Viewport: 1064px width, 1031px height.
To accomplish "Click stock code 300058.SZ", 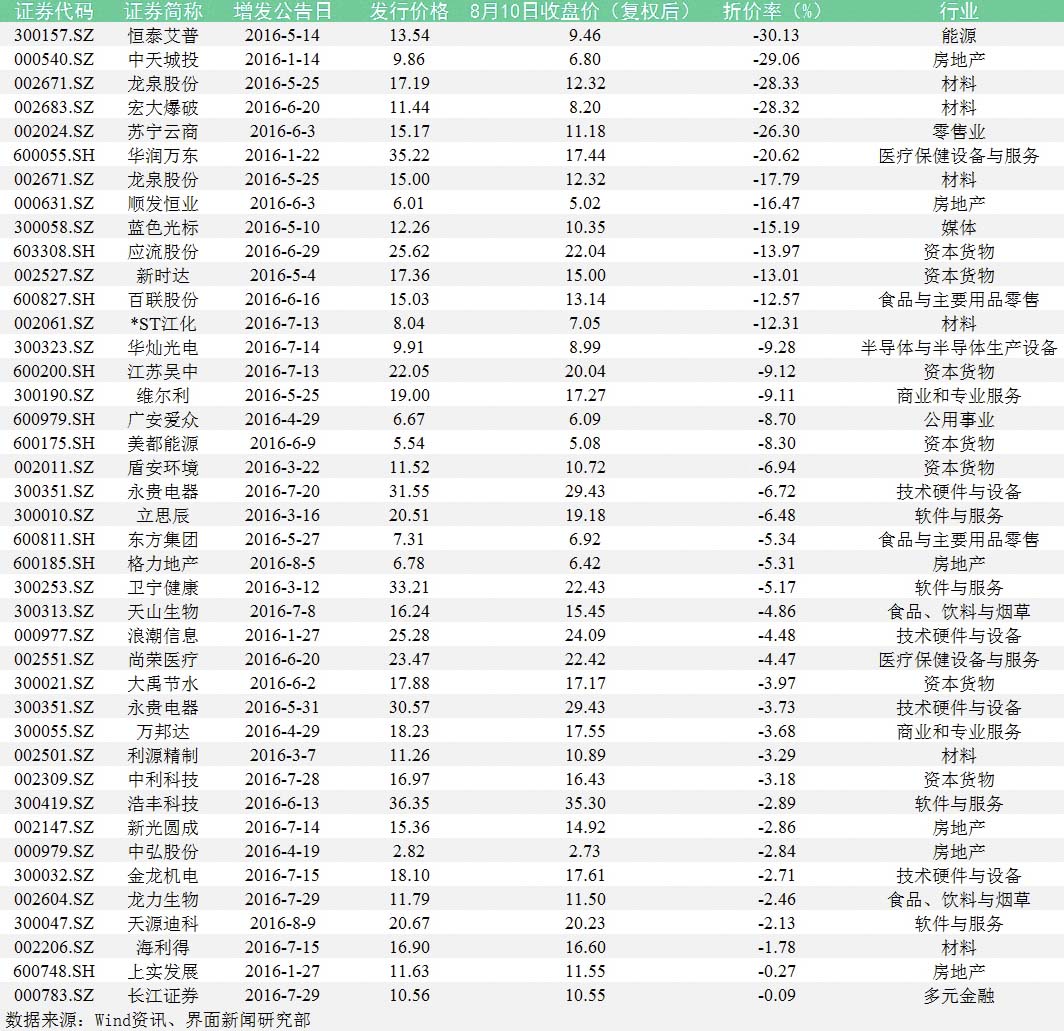I will point(54,227).
